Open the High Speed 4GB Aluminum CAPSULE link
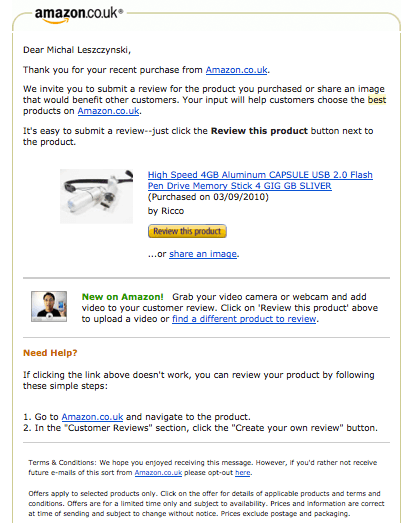This screenshot has height=523, width=415. tap(260, 180)
